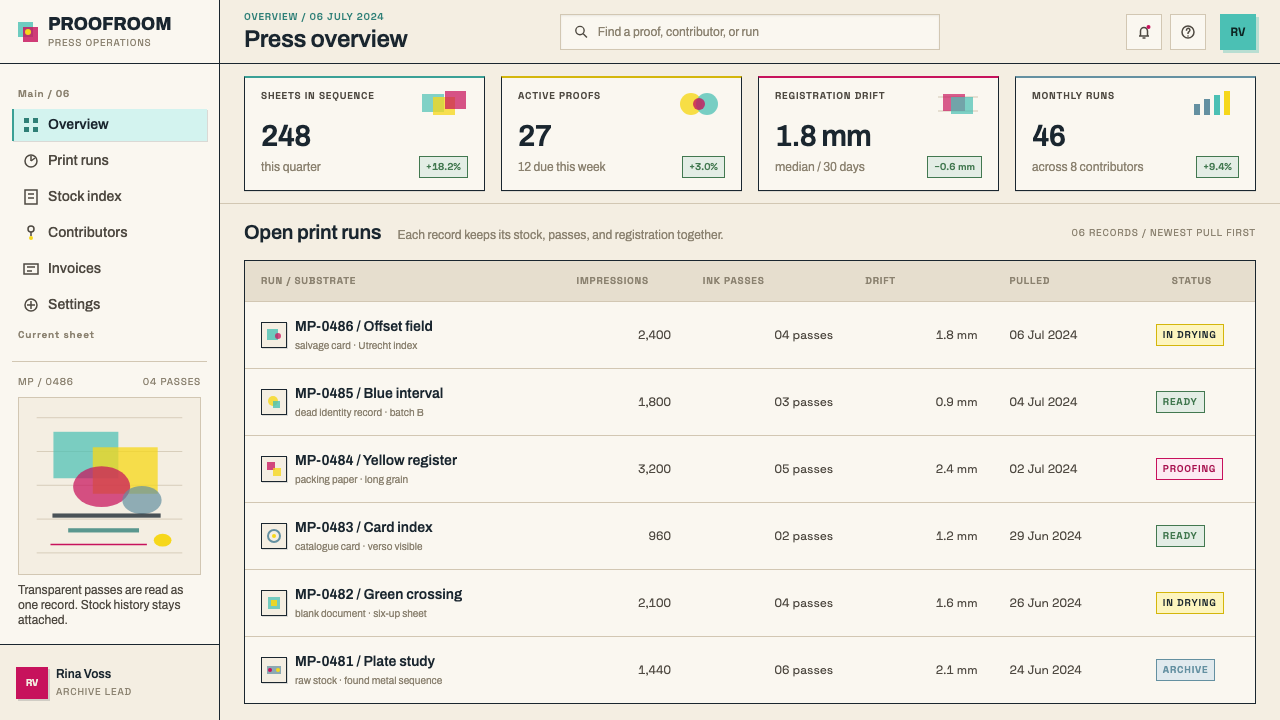This screenshot has height=720, width=1280.
Task: Click the Active Proofs overlapping circles icon
Action: (699, 103)
